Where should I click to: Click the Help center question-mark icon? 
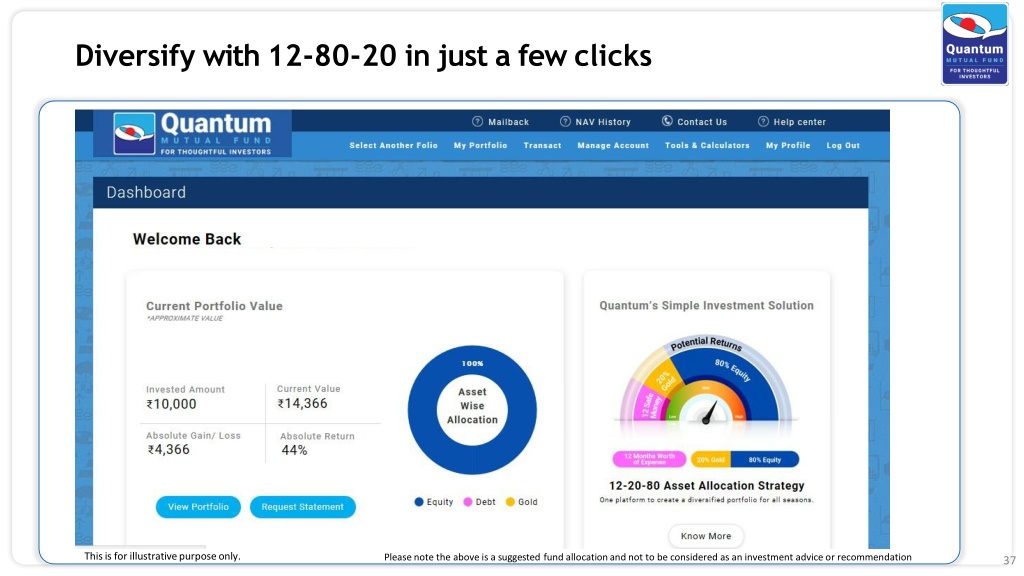click(x=763, y=121)
